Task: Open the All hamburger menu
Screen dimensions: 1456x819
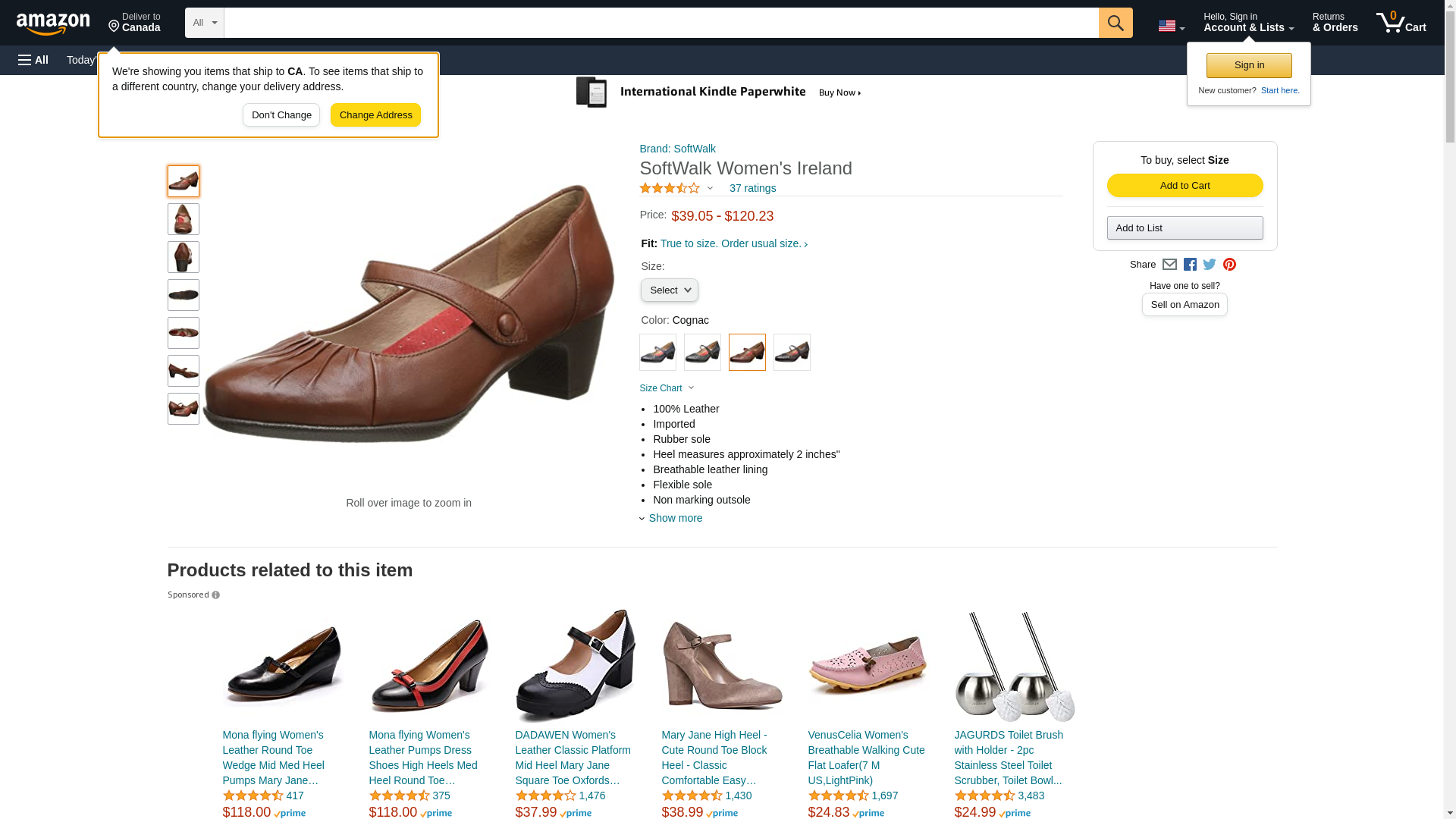Action: tap(33, 60)
